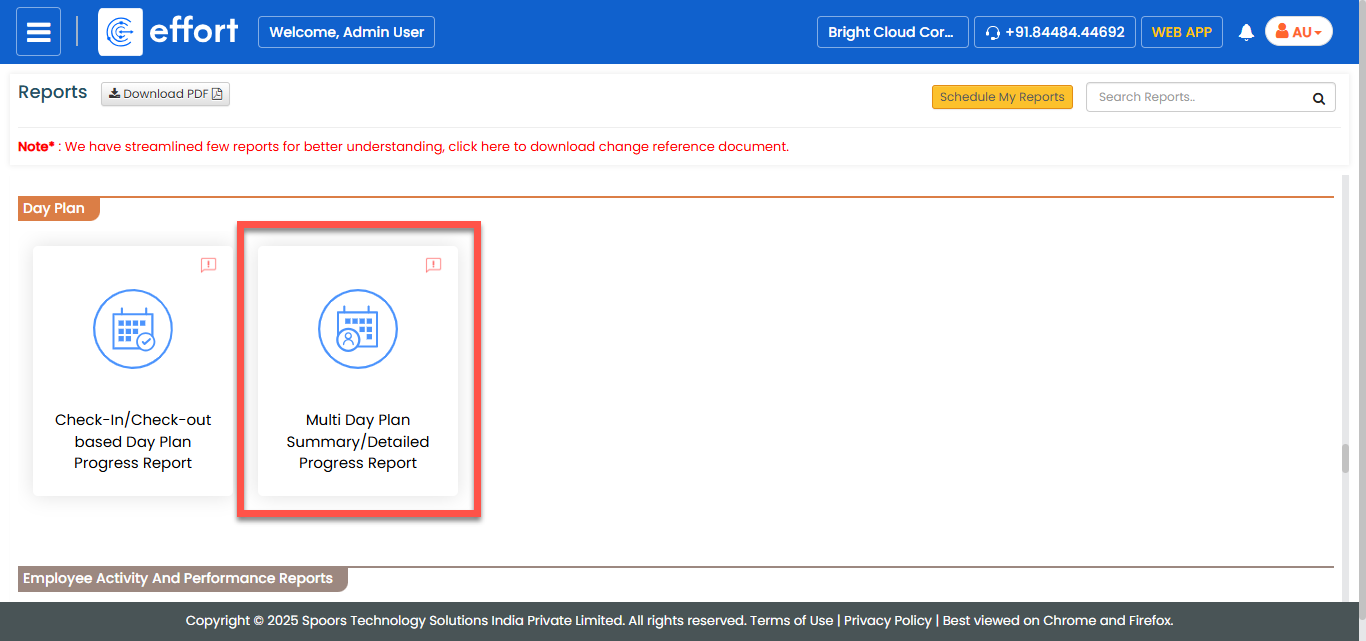The width and height of the screenshot is (1366, 641).
Task: Open the hamburger navigation menu
Action: (x=38, y=32)
